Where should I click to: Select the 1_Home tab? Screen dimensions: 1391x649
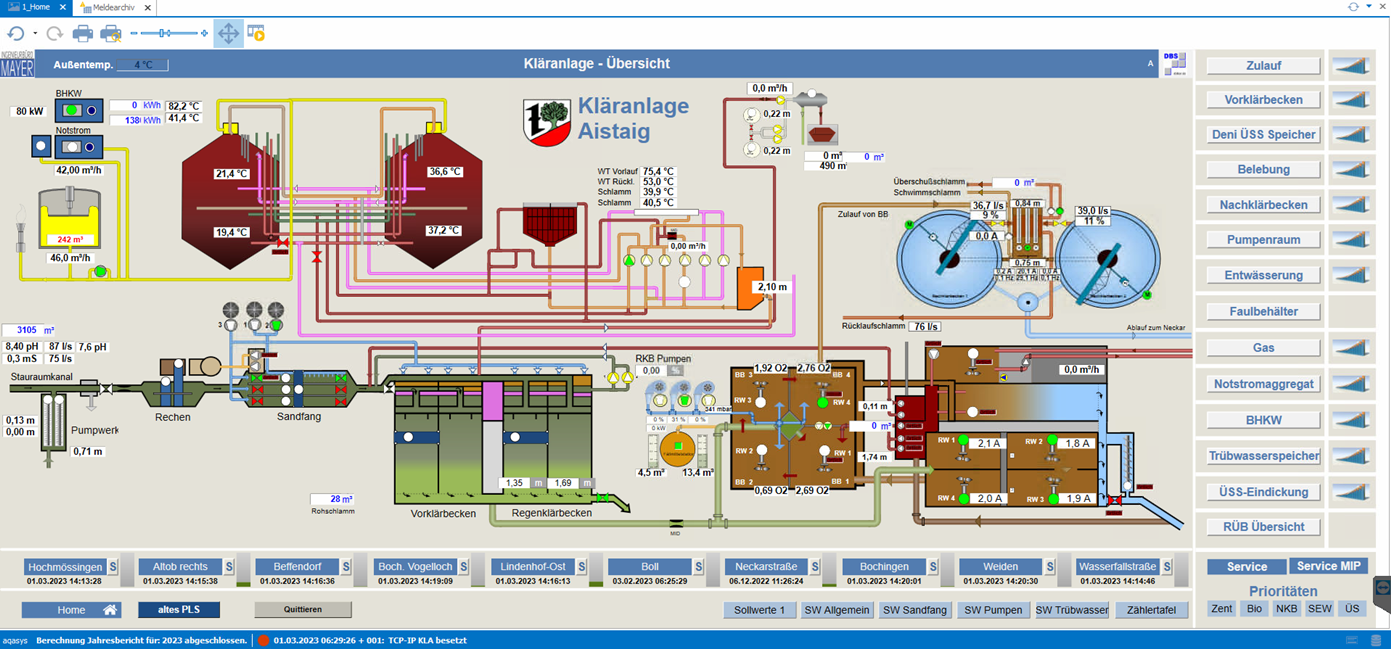tap(36, 7)
